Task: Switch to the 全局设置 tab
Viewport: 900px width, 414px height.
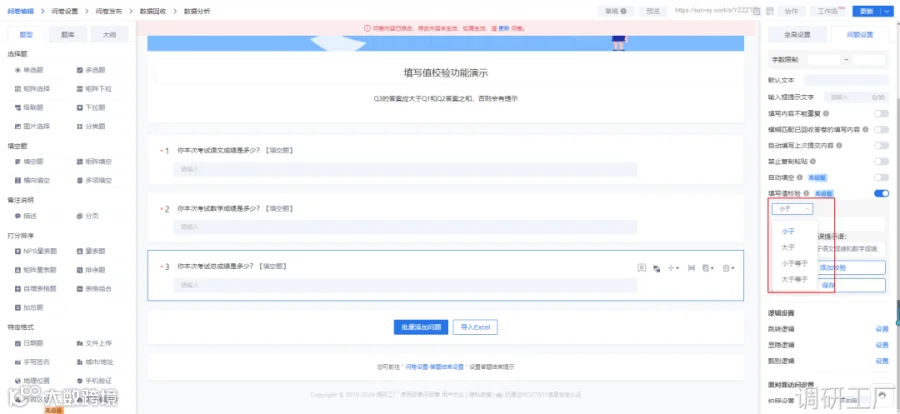Action: pyautogui.click(x=797, y=34)
